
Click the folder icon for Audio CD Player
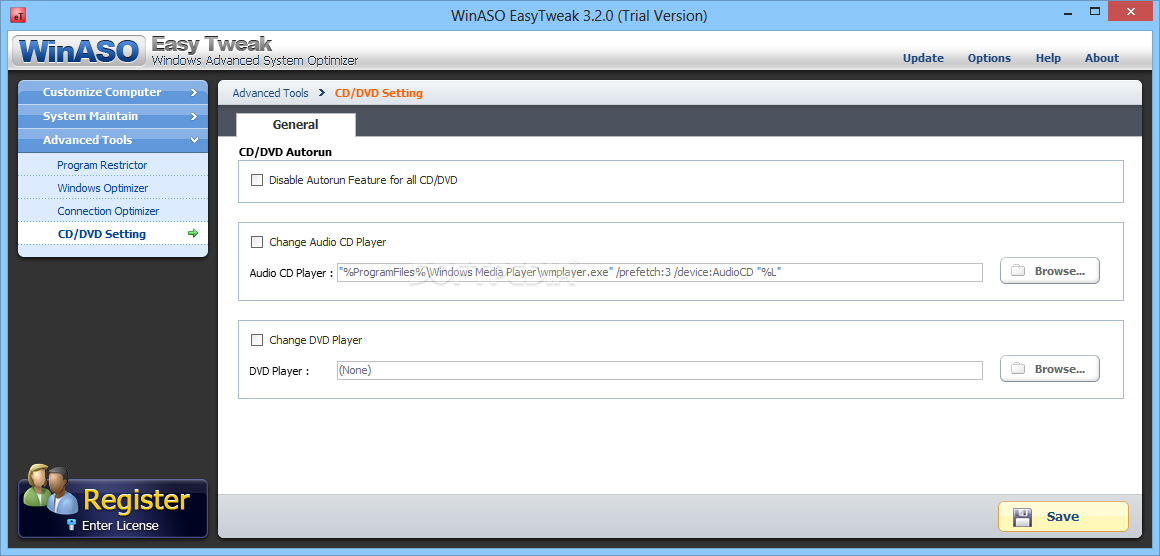tap(1018, 271)
